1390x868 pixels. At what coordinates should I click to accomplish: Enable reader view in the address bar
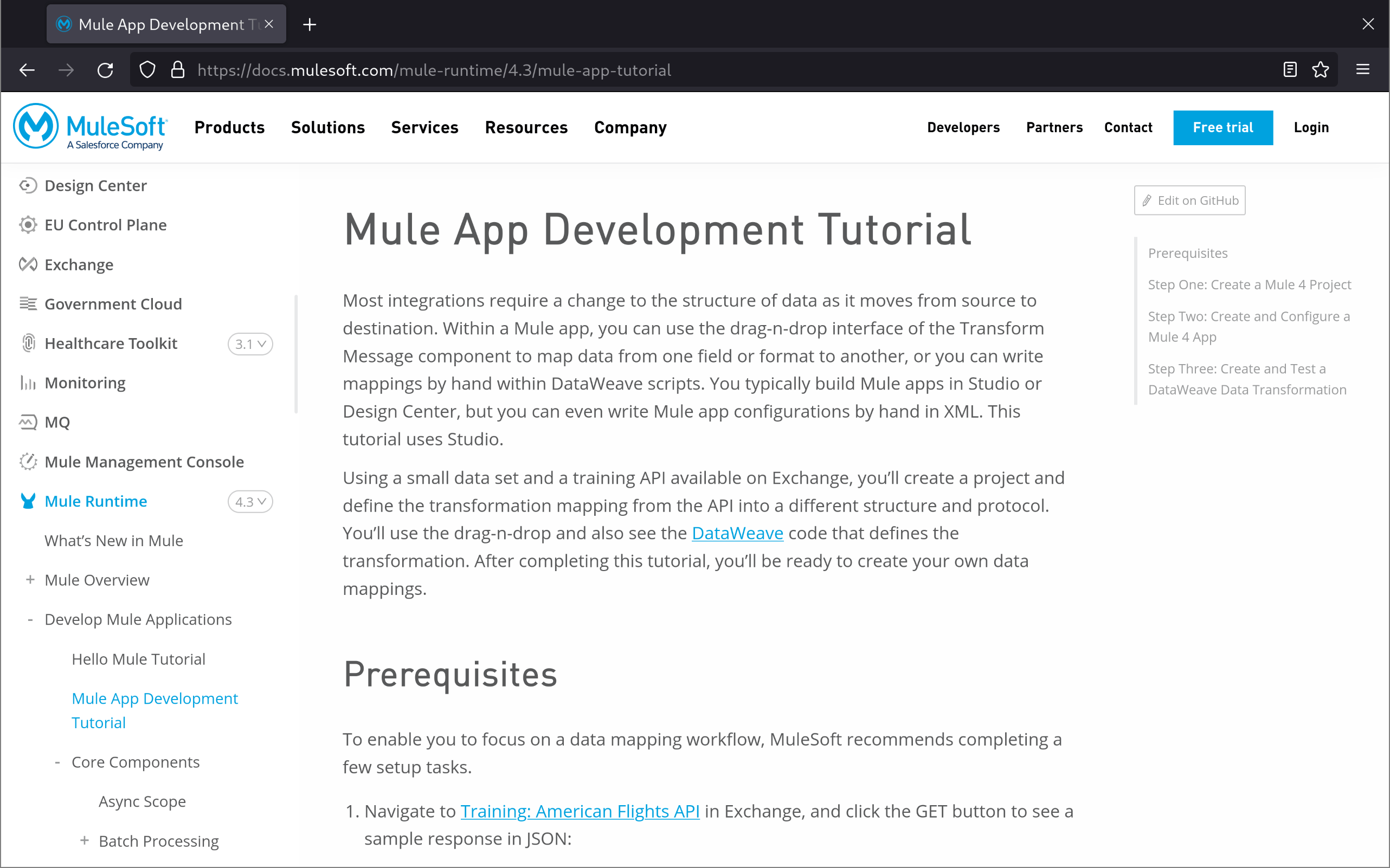1290,69
